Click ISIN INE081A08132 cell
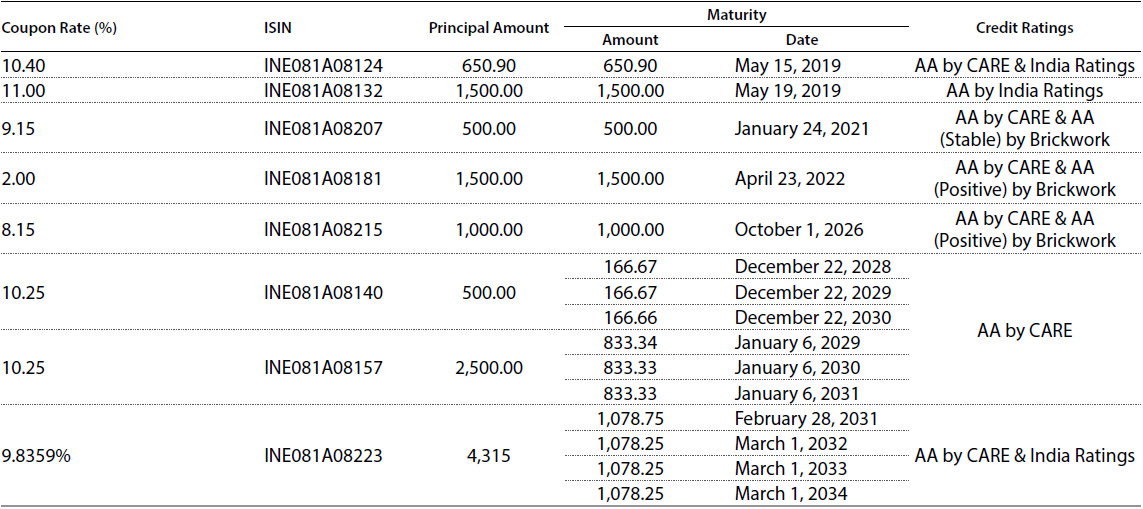Image resolution: width=1143 pixels, height=509 pixels. coord(324,91)
